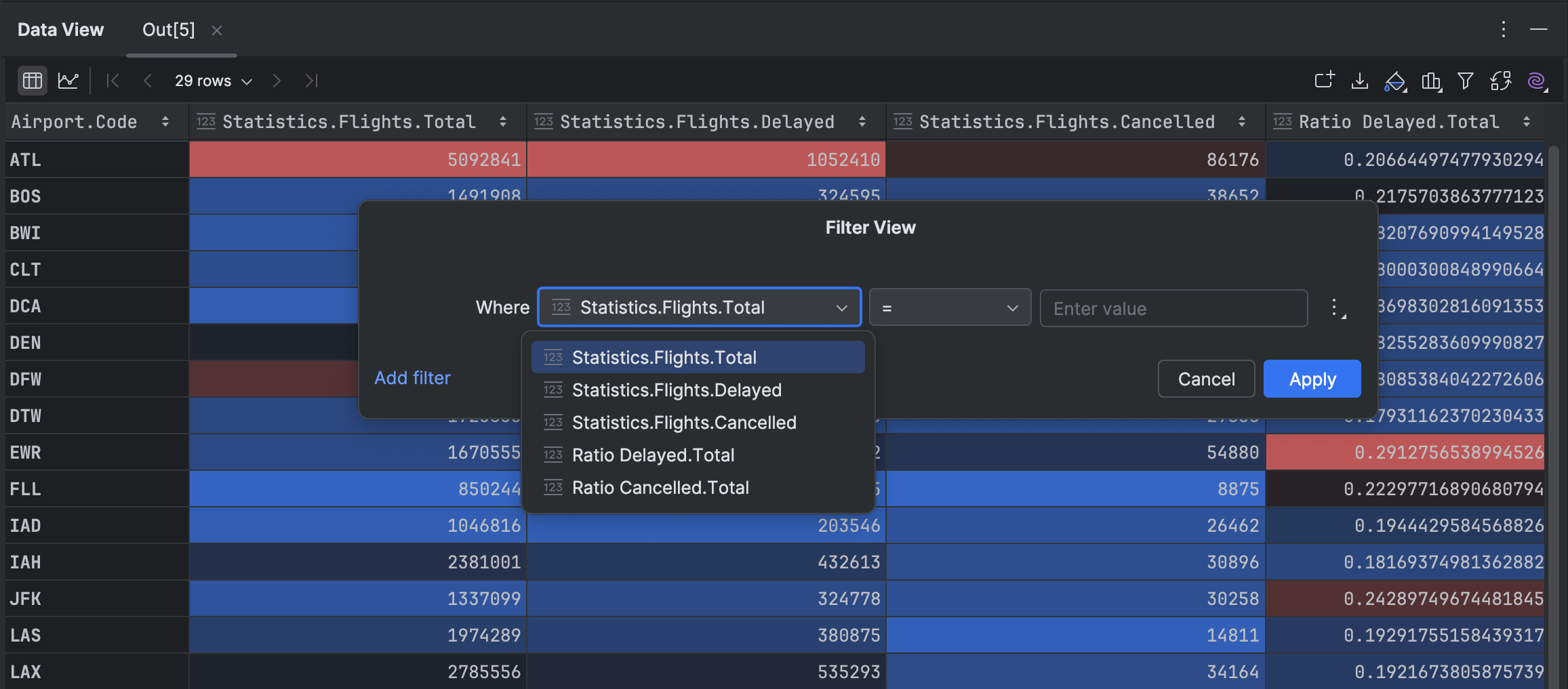Click the filter funnel icon
Screen dimensions: 1568x689
[x=1465, y=81]
